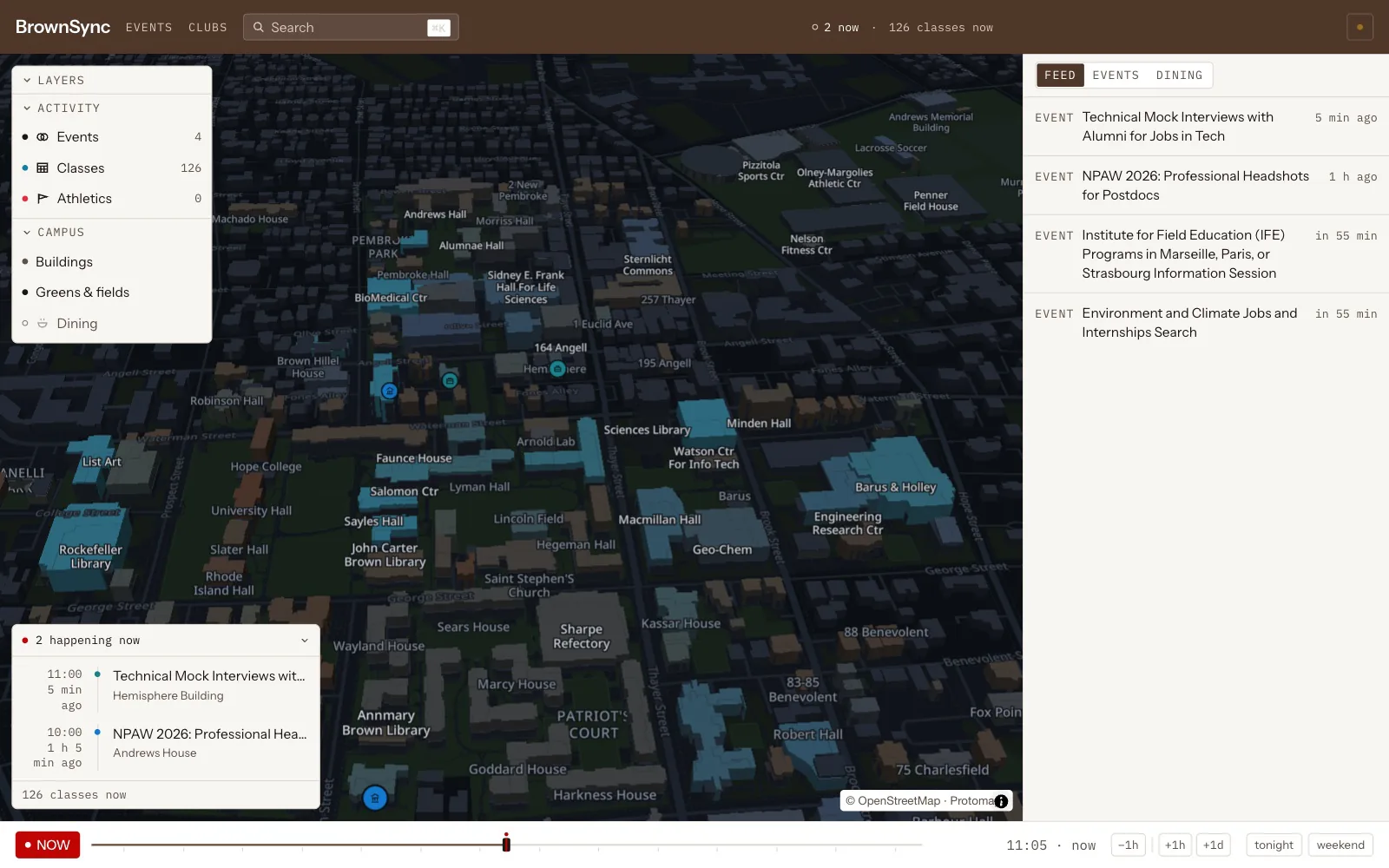The height and width of the screenshot is (868, 1389).
Task: Click the ⌘K shortcut badge in search
Action: 438,28
